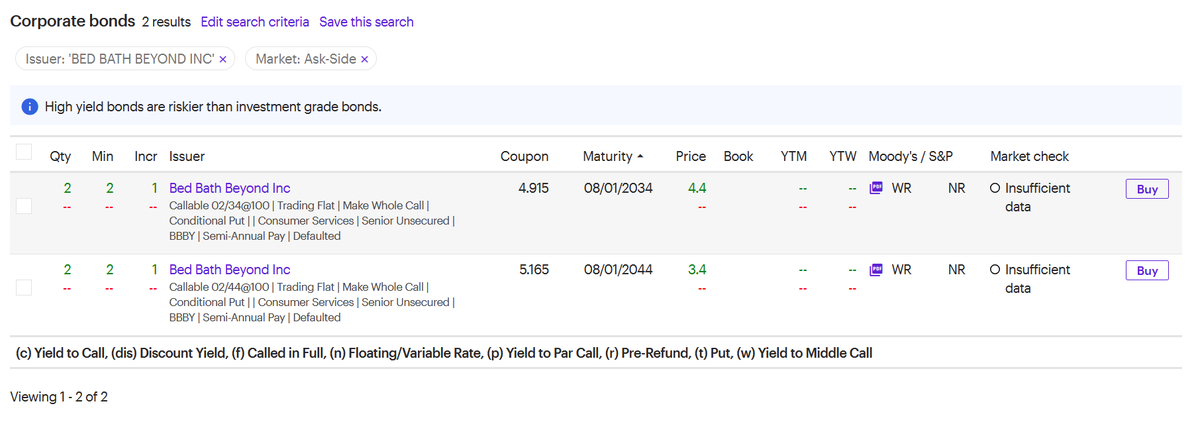This screenshot has height=422, width=1200.
Task: Click the '2 results' count text
Action: tap(166, 21)
